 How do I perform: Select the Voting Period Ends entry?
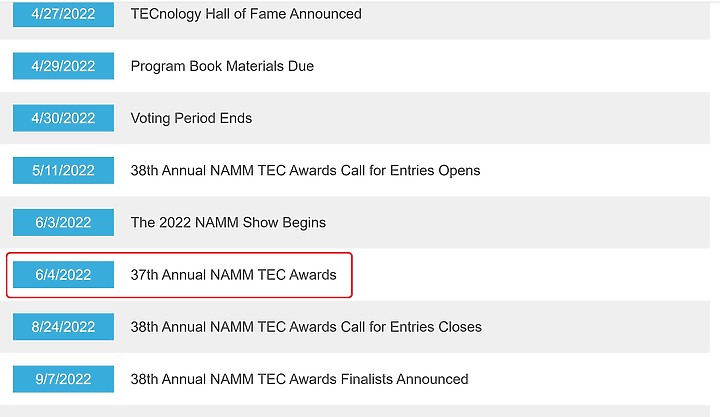pyautogui.click(x=191, y=118)
